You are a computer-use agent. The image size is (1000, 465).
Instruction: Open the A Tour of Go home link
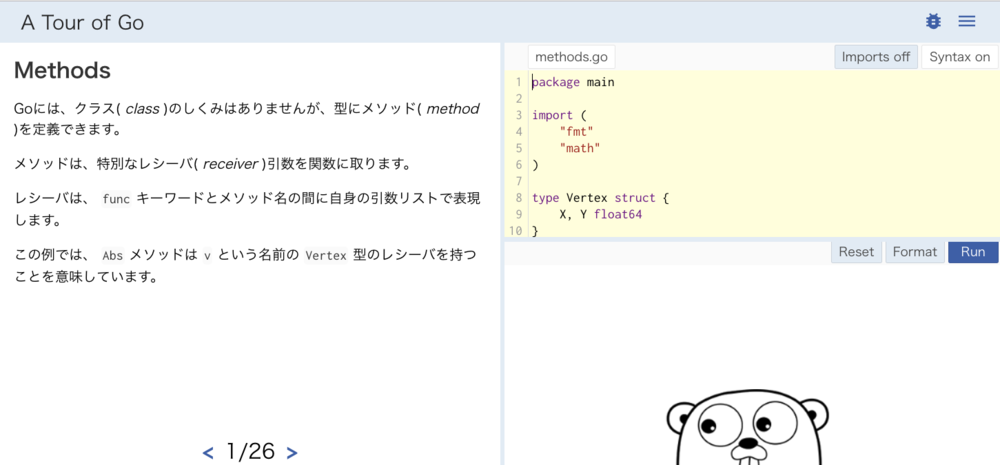point(83,22)
